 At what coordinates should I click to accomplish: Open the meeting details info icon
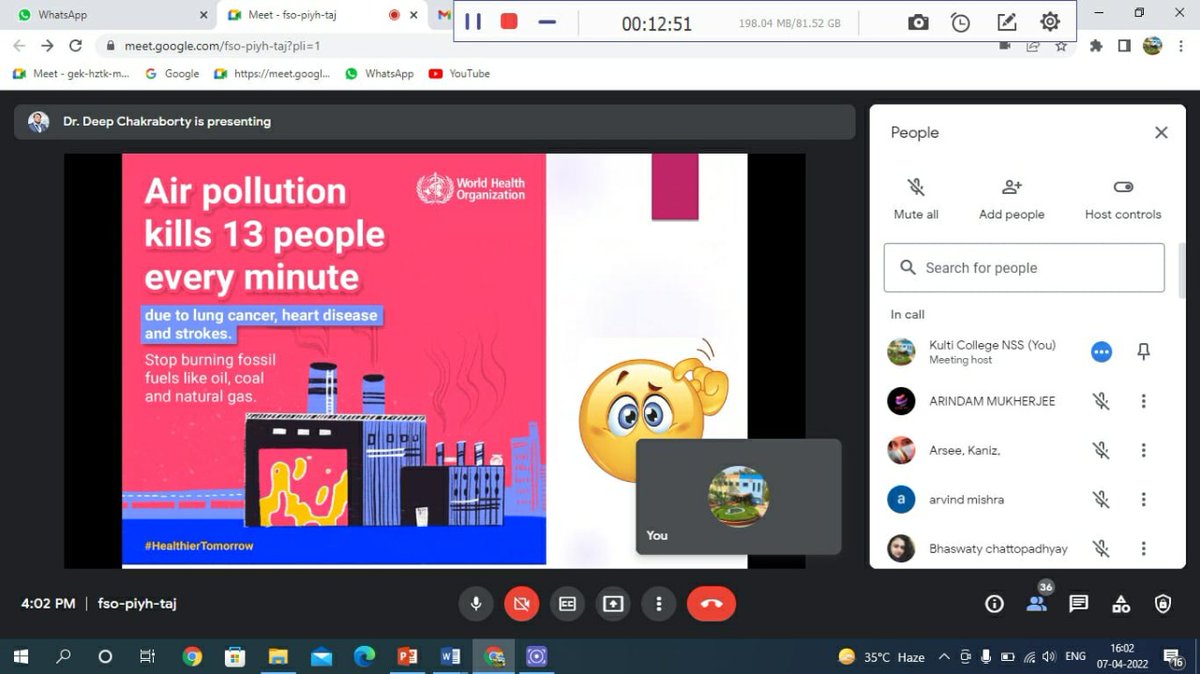pos(994,604)
